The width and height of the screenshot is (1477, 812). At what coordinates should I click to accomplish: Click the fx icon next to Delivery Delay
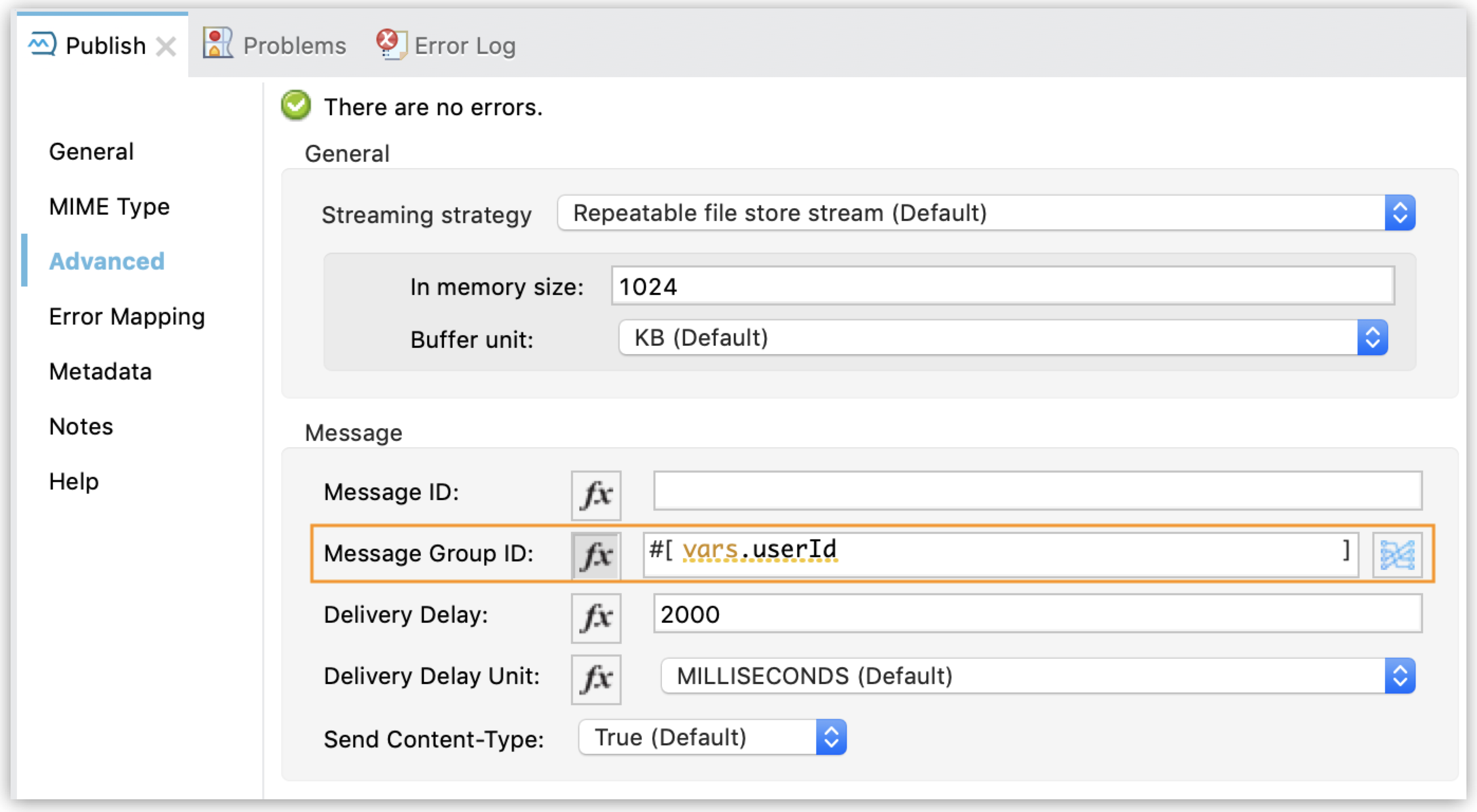(596, 618)
